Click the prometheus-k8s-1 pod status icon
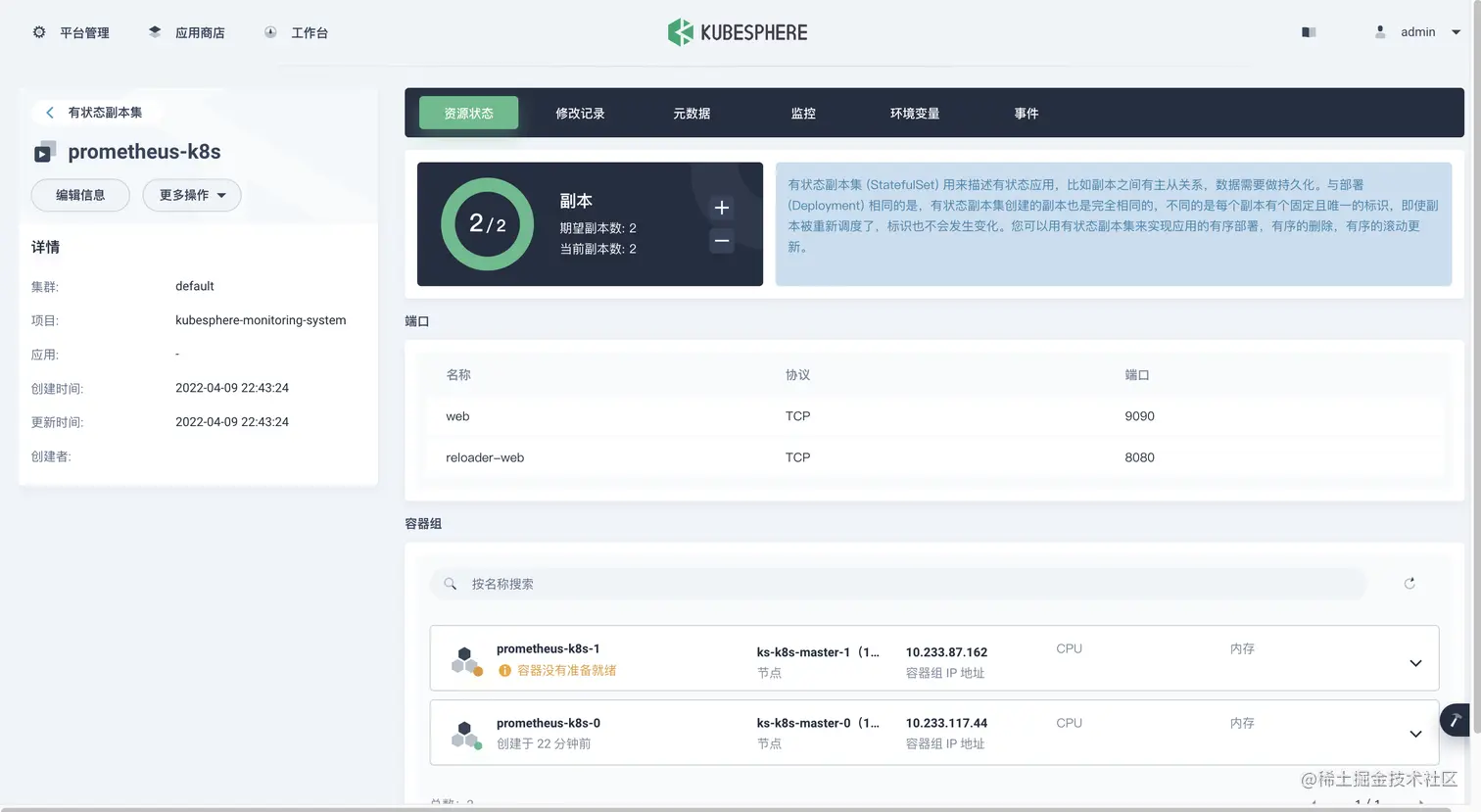Screen dimensions: 1481x812 pyautogui.click(x=466, y=660)
